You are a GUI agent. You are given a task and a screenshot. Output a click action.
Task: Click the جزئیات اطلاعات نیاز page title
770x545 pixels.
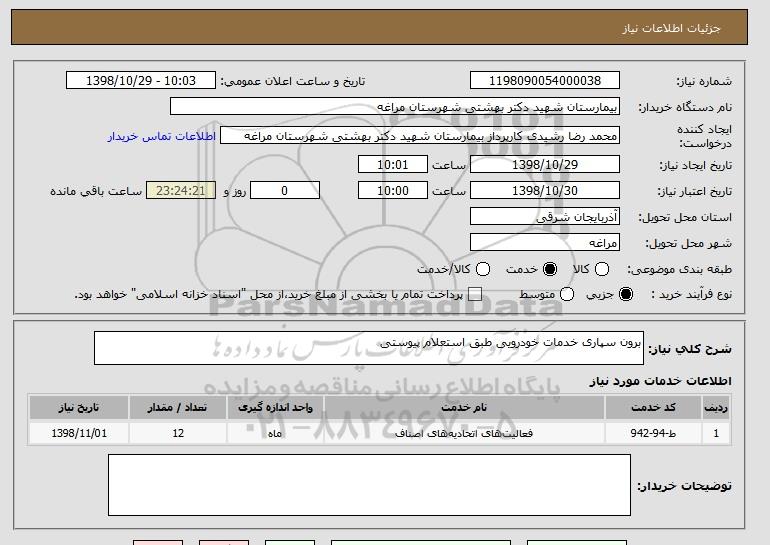click(671, 28)
